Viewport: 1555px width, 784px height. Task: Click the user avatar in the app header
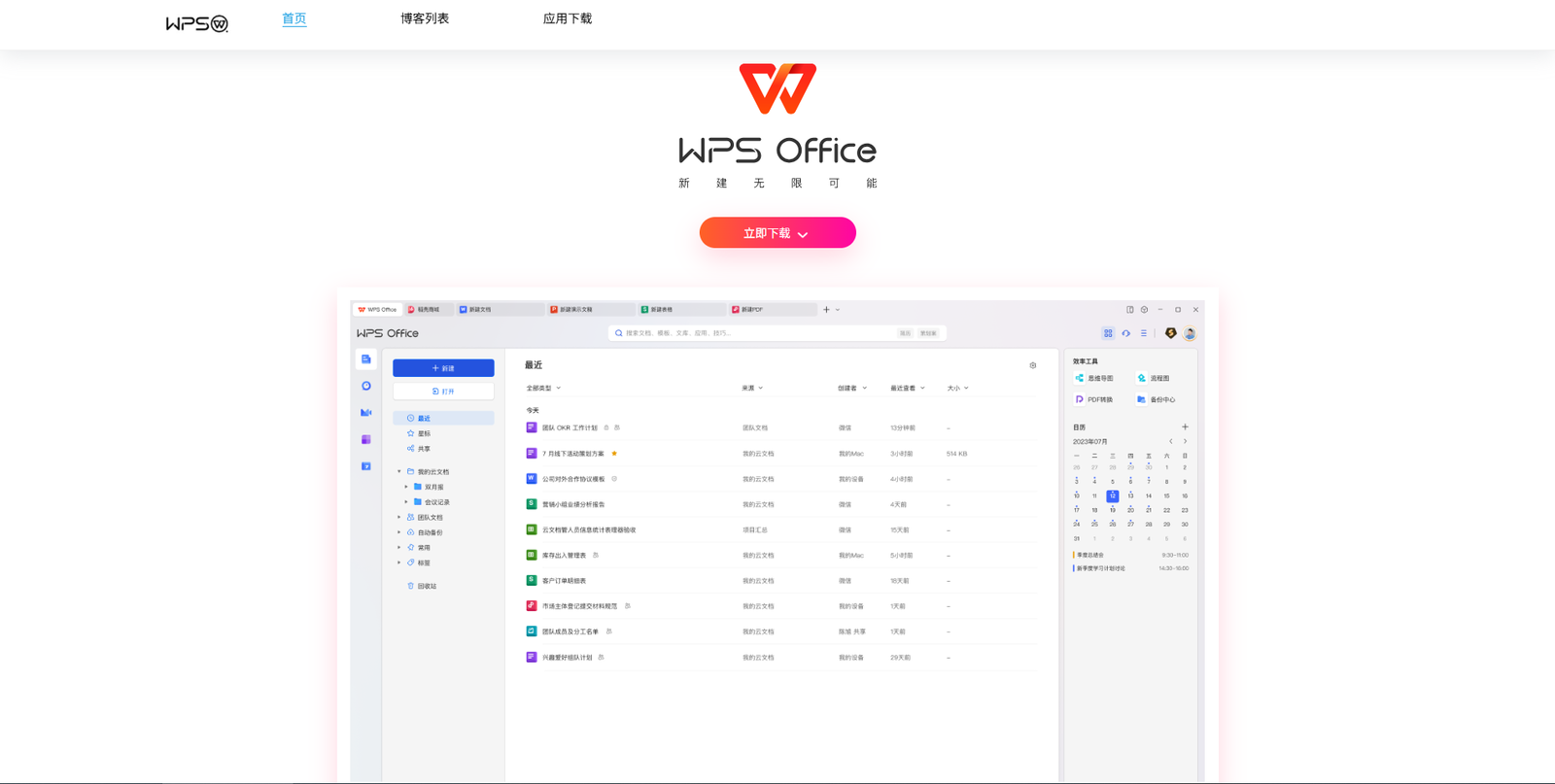pyautogui.click(x=1190, y=333)
